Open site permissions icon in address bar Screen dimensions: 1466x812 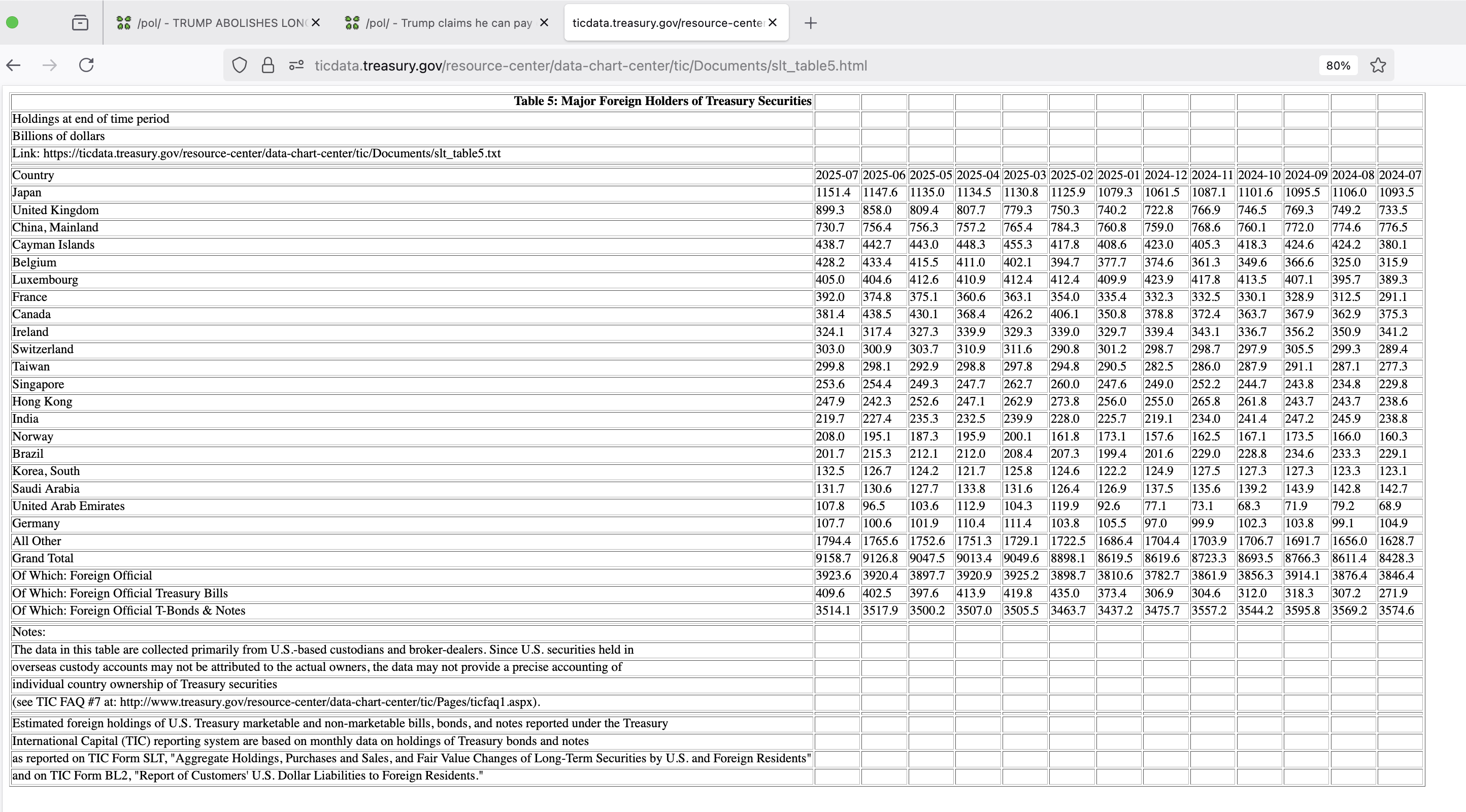[x=296, y=65]
